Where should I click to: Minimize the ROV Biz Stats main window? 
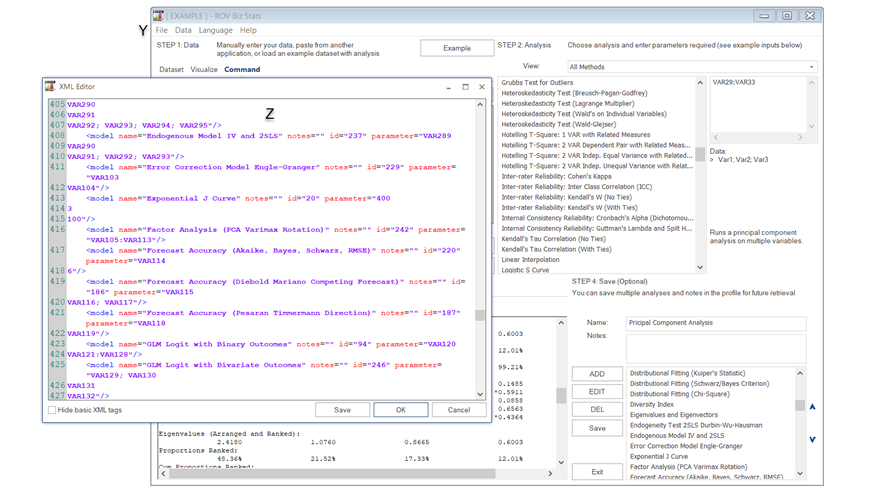pos(764,16)
